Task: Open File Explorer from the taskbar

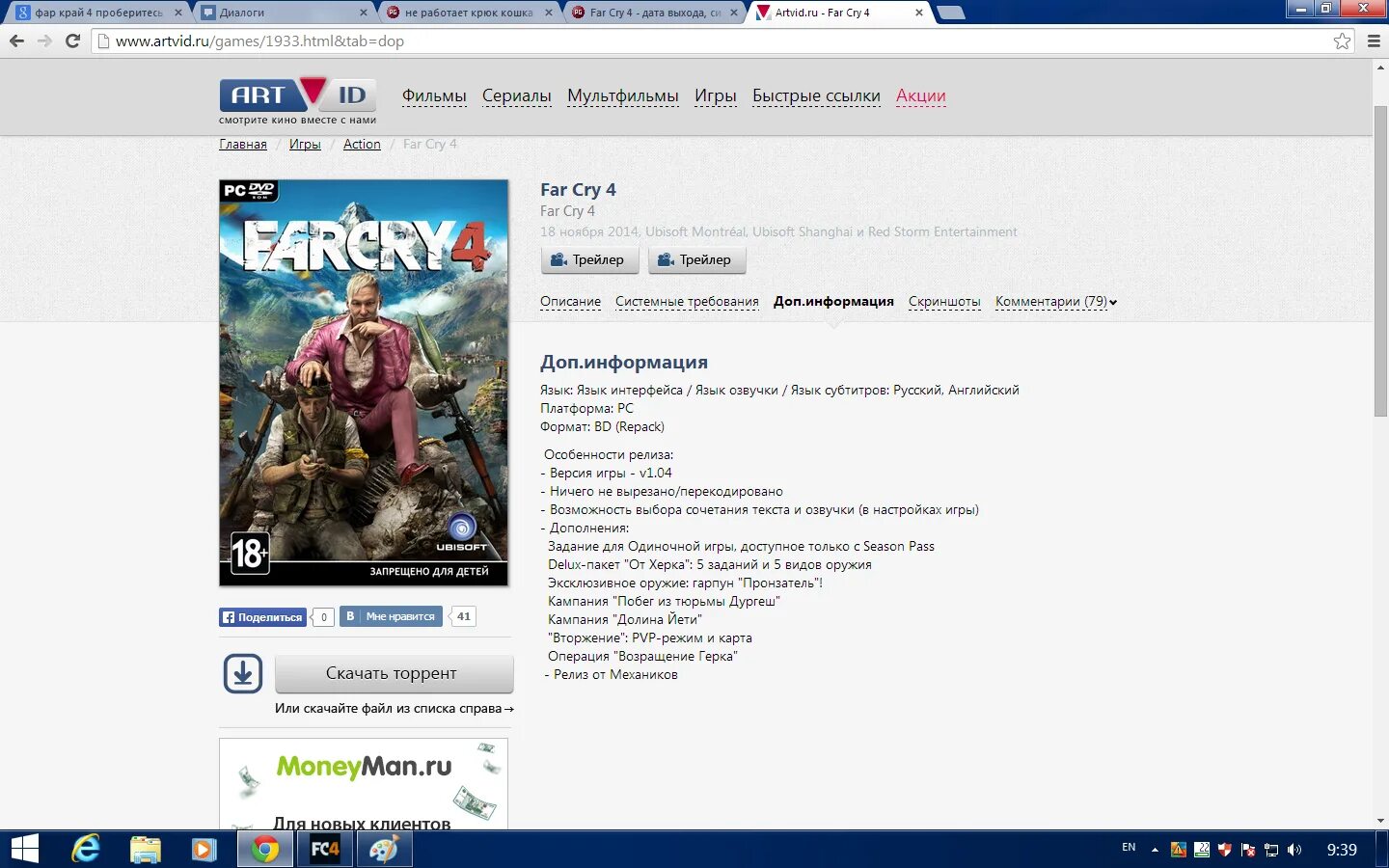Action: [x=146, y=849]
